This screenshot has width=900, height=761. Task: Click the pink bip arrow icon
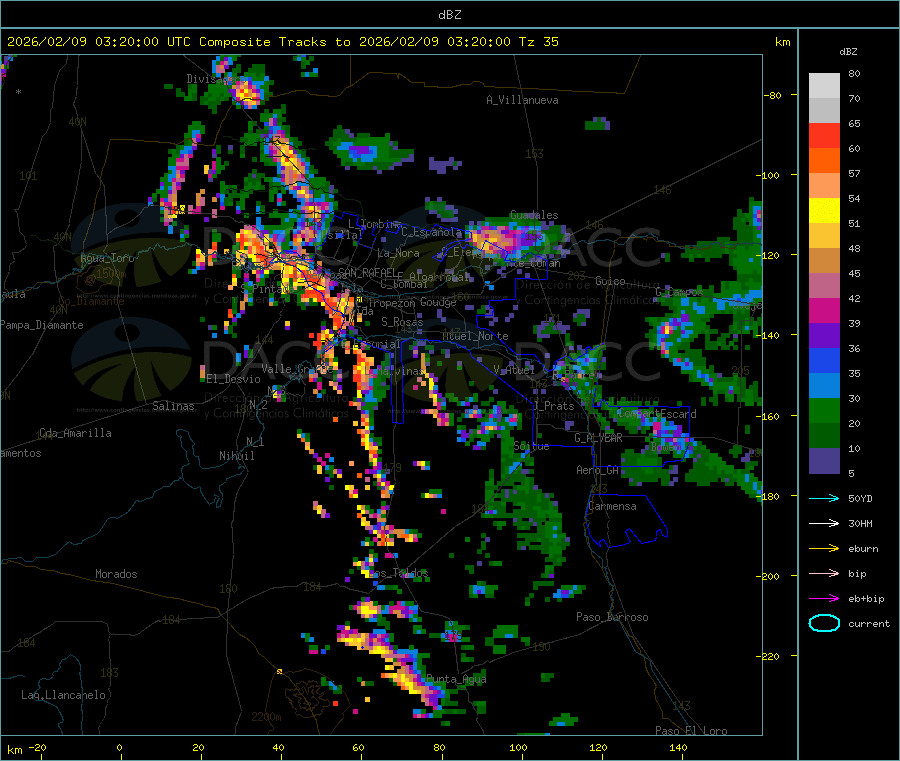(x=824, y=573)
